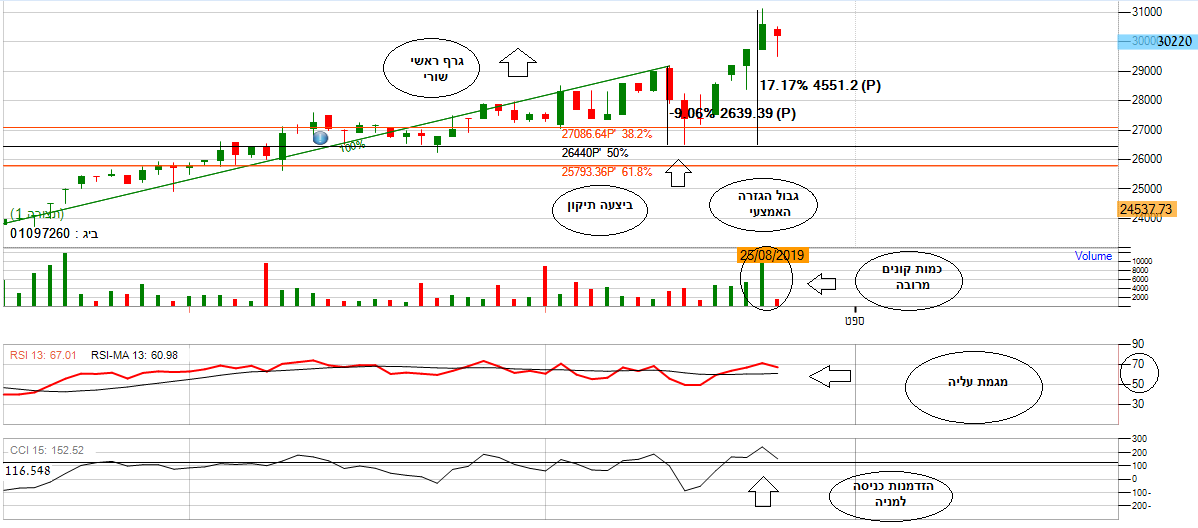The image size is (1198, 528).
Task: Click the 38.2% Fibonacci level label
Action: coord(606,133)
